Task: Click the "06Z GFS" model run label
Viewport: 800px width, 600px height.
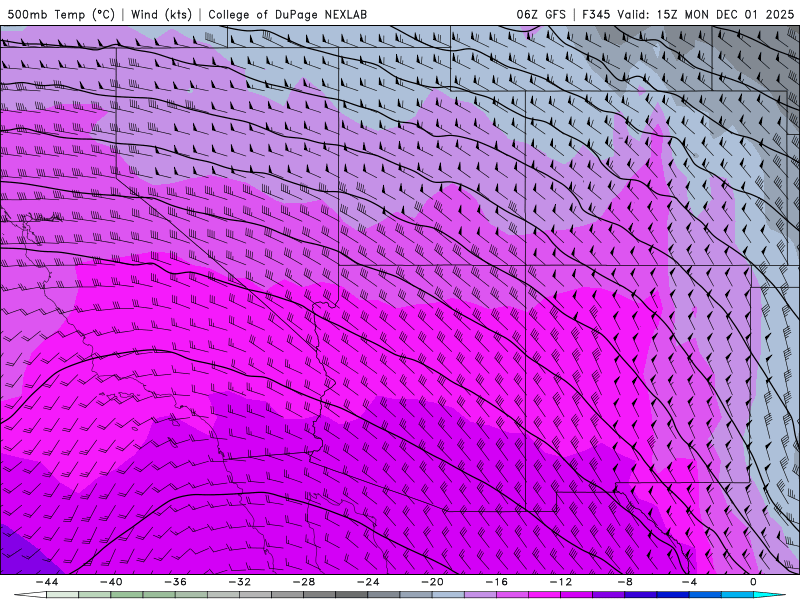Action: click(x=541, y=14)
